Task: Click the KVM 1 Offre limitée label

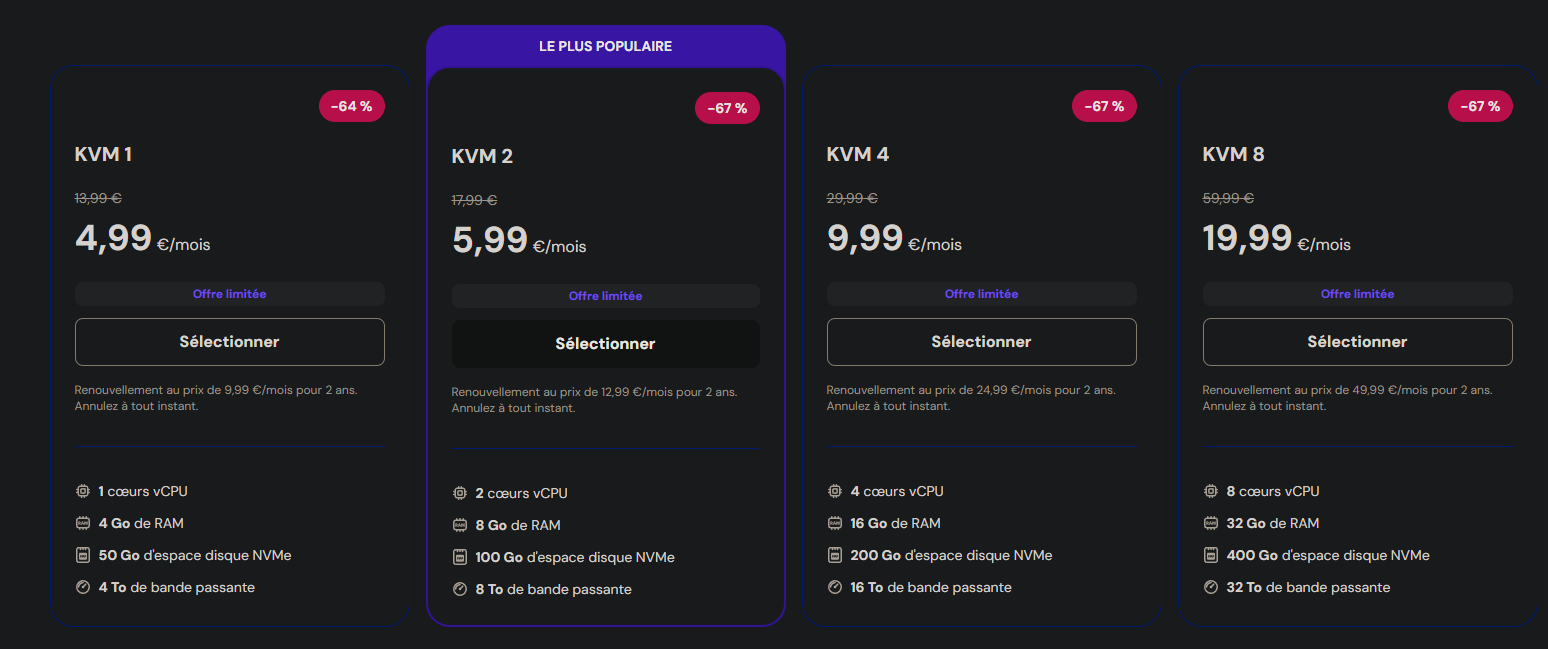Action: pyautogui.click(x=229, y=294)
